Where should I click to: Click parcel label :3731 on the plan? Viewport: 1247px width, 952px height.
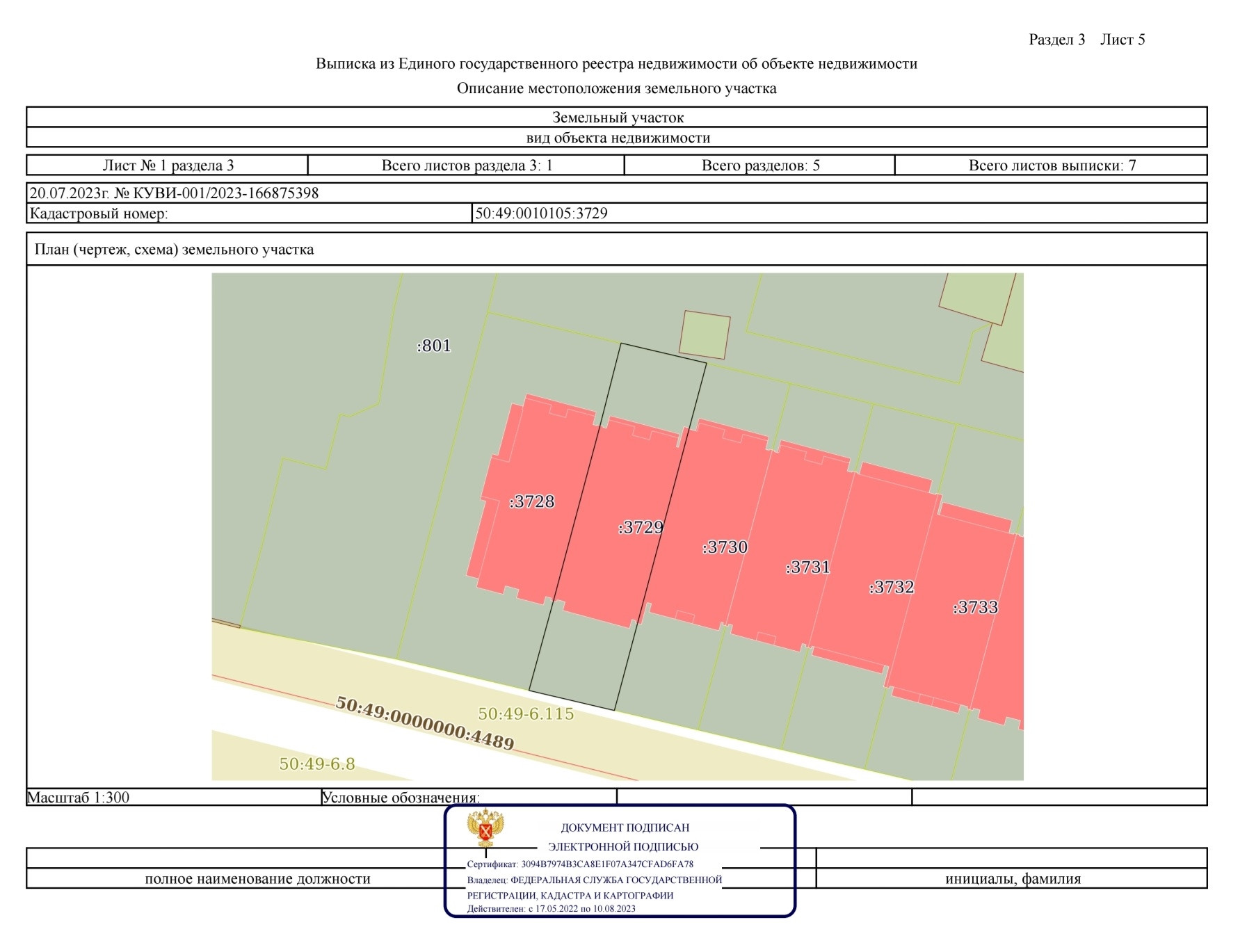pos(807,567)
